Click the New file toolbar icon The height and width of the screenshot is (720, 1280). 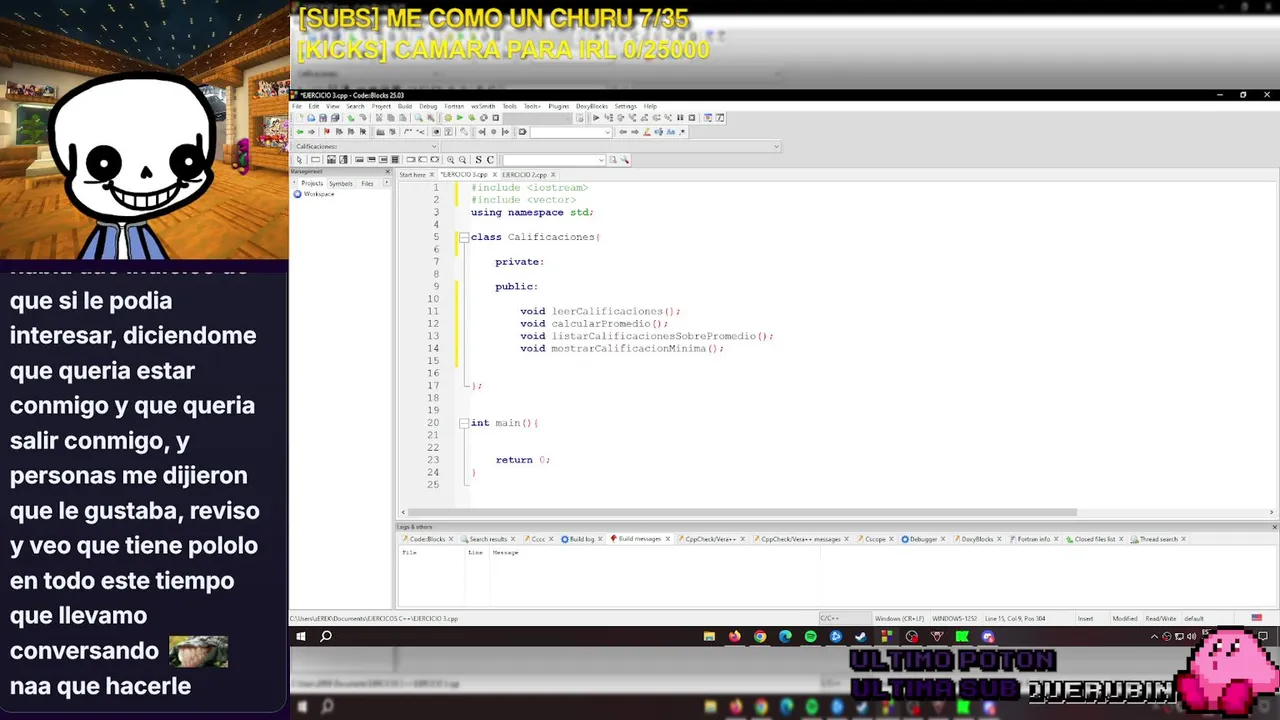pos(300,117)
